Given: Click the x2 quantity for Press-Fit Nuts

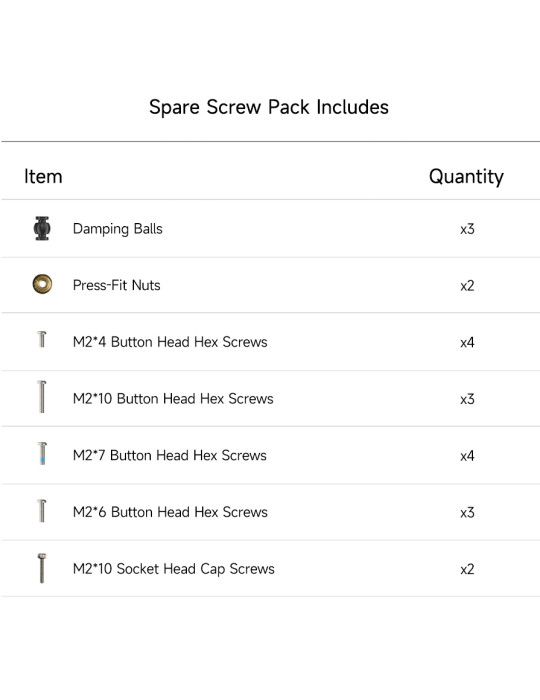Looking at the screenshot, I should pos(467,286).
